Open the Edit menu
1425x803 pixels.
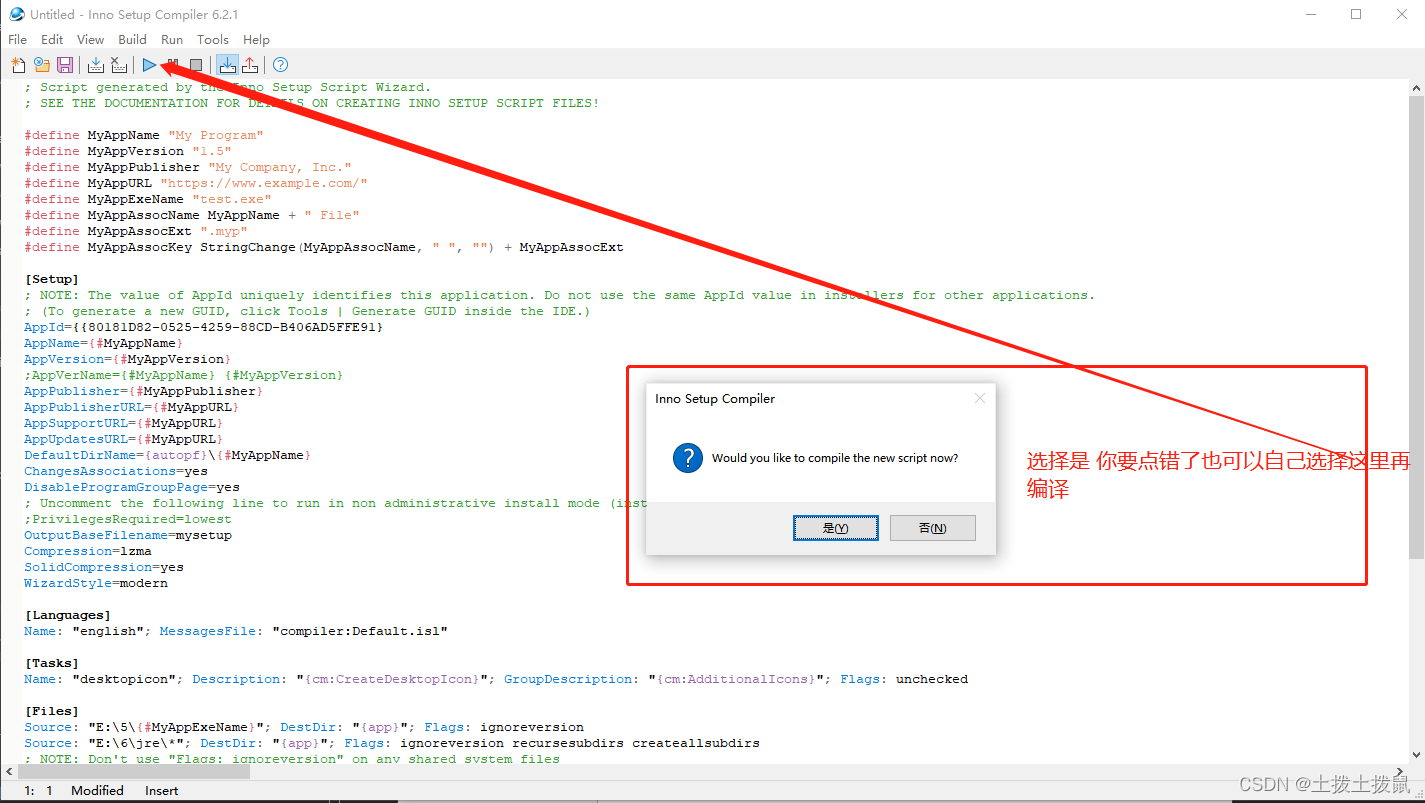(x=52, y=40)
